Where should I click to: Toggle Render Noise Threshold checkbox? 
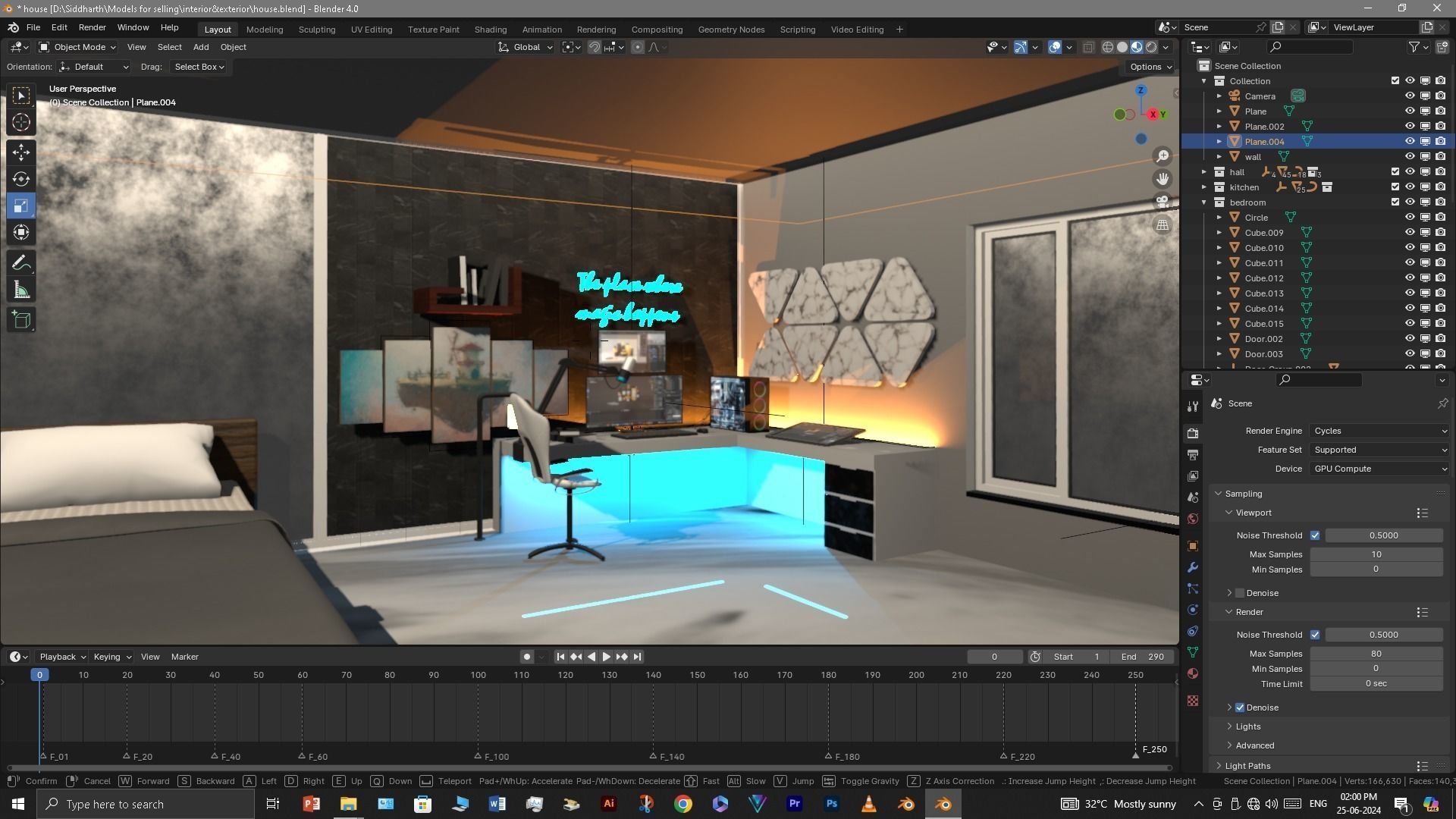pos(1315,635)
